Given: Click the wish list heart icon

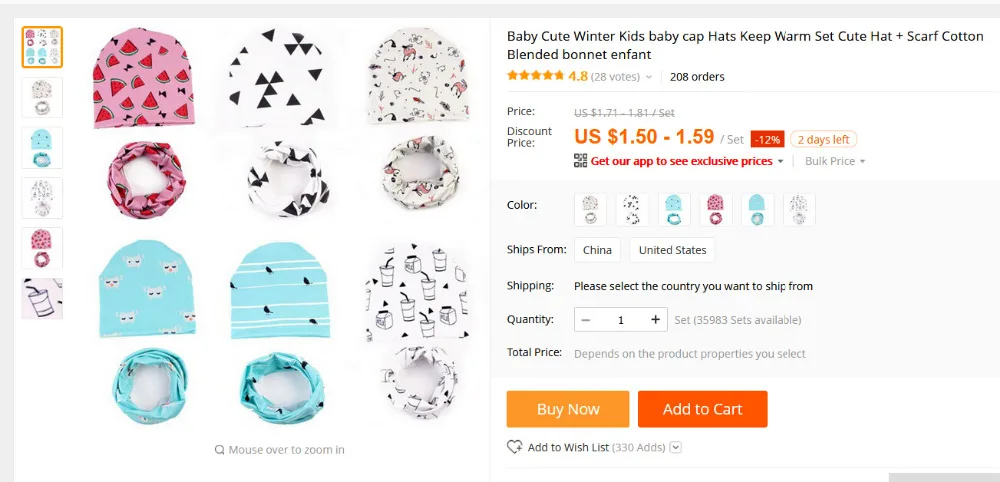Looking at the screenshot, I should 515,447.
